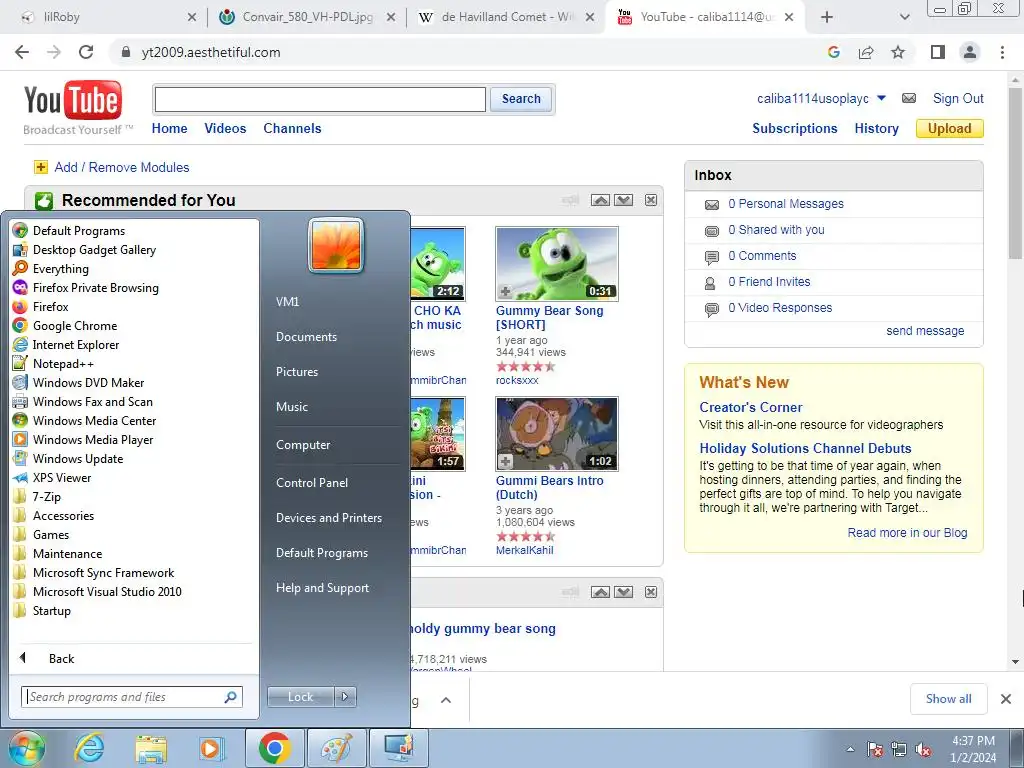Expand the Accessories folder

54,515
